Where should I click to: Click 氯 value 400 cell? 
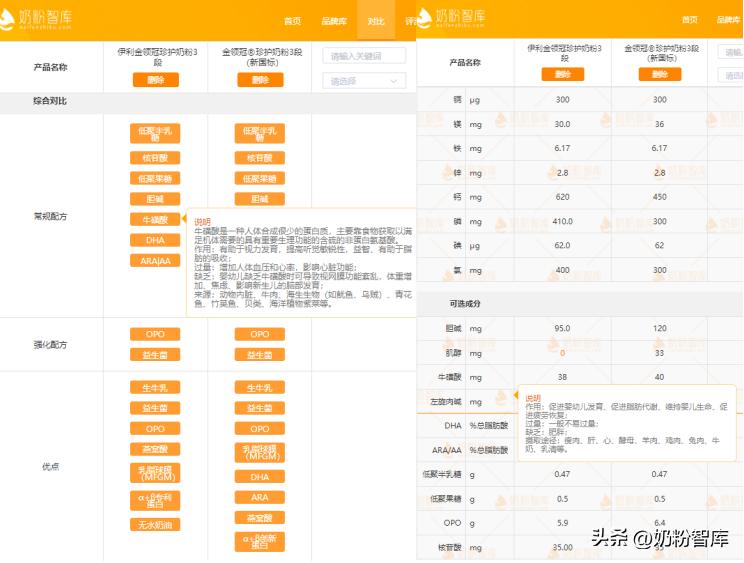point(563,270)
